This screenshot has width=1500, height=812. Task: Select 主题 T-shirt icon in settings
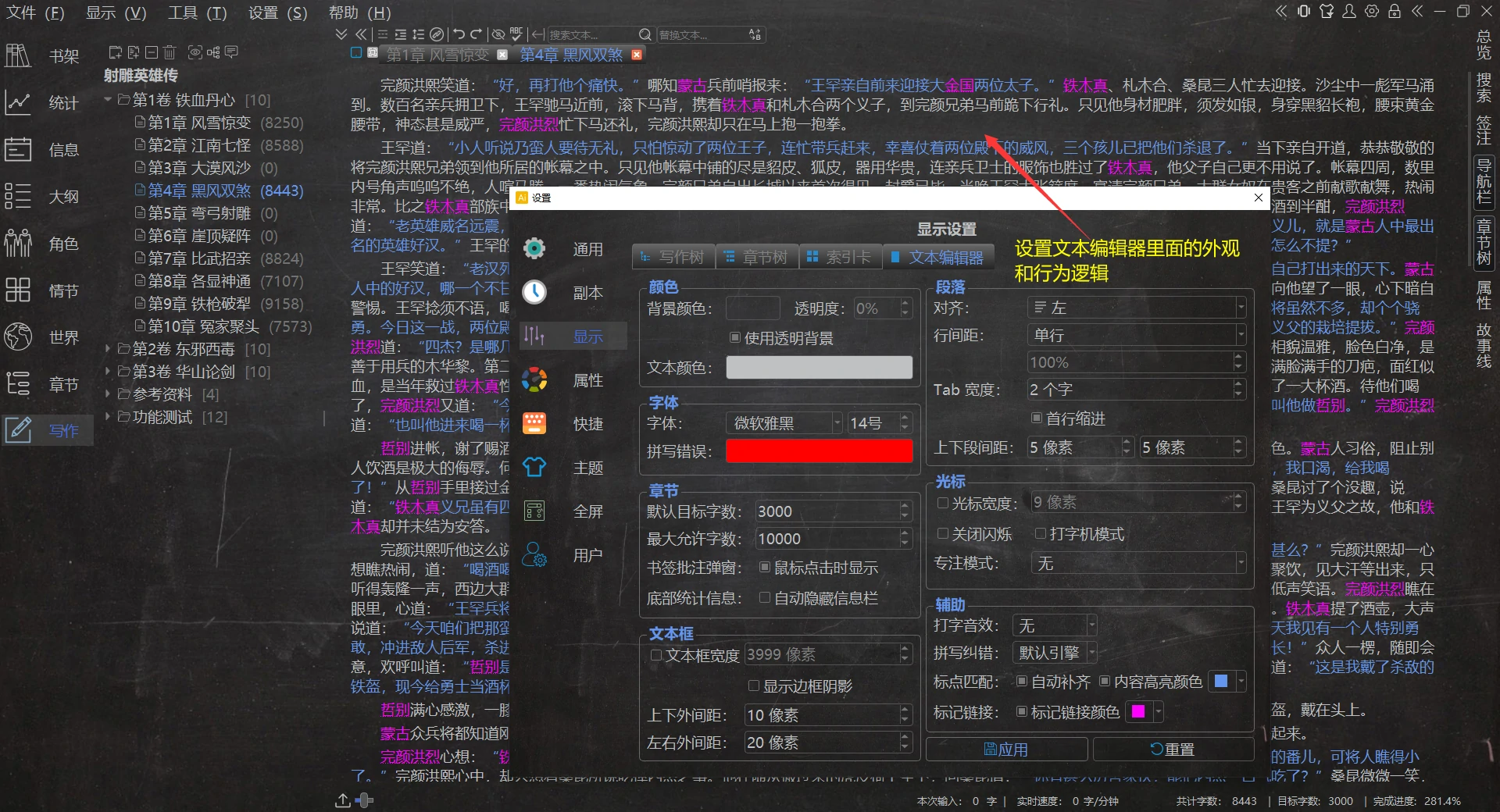[x=534, y=467]
